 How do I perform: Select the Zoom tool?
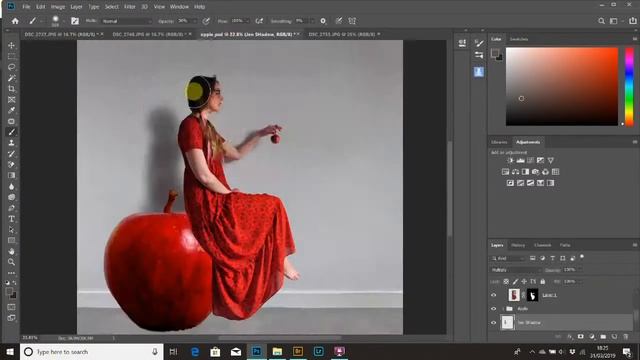(11, 262)
